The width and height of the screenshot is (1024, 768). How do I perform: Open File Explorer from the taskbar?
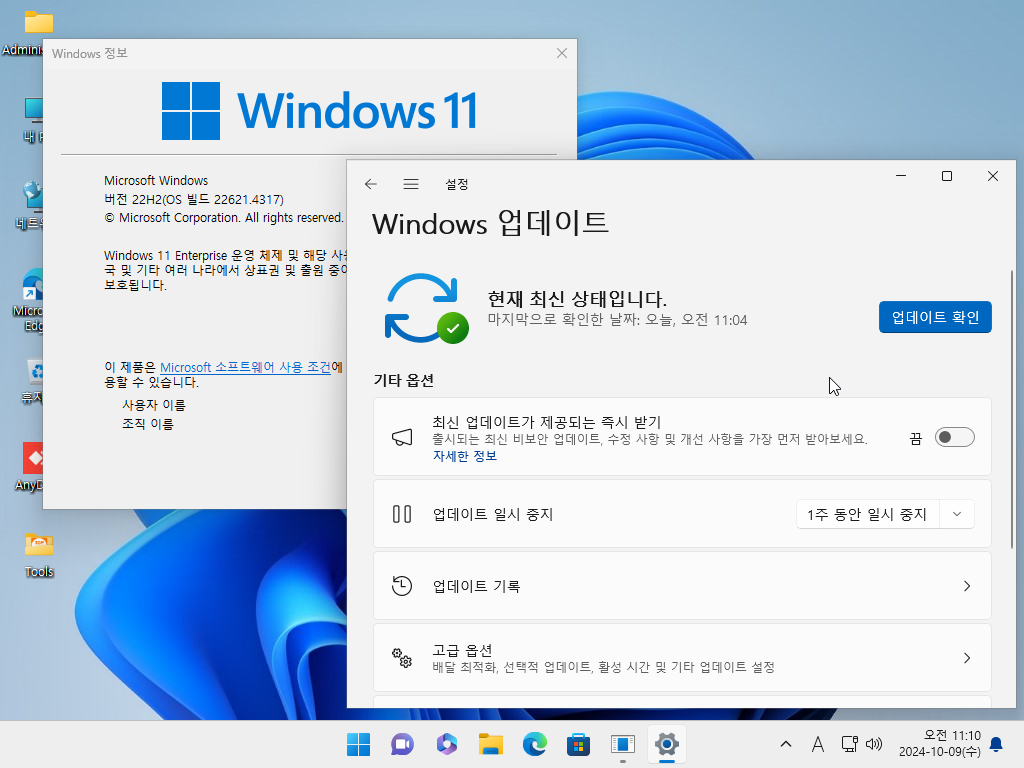click(x=490, y=744)
